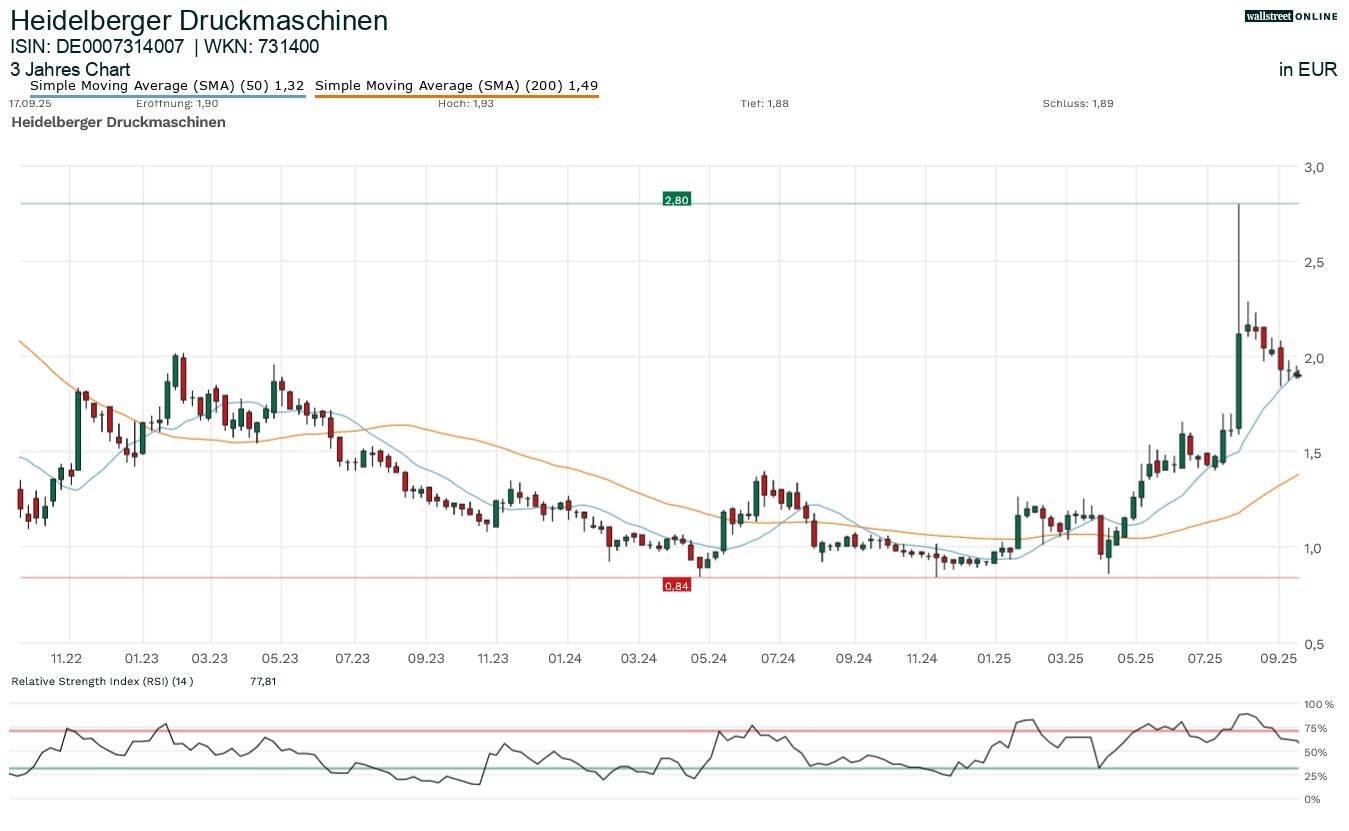Viewport: 1349px width, 831px height.
Task: Click the wallstreet ONLINE logo
Action: [x=1291, y=16]
